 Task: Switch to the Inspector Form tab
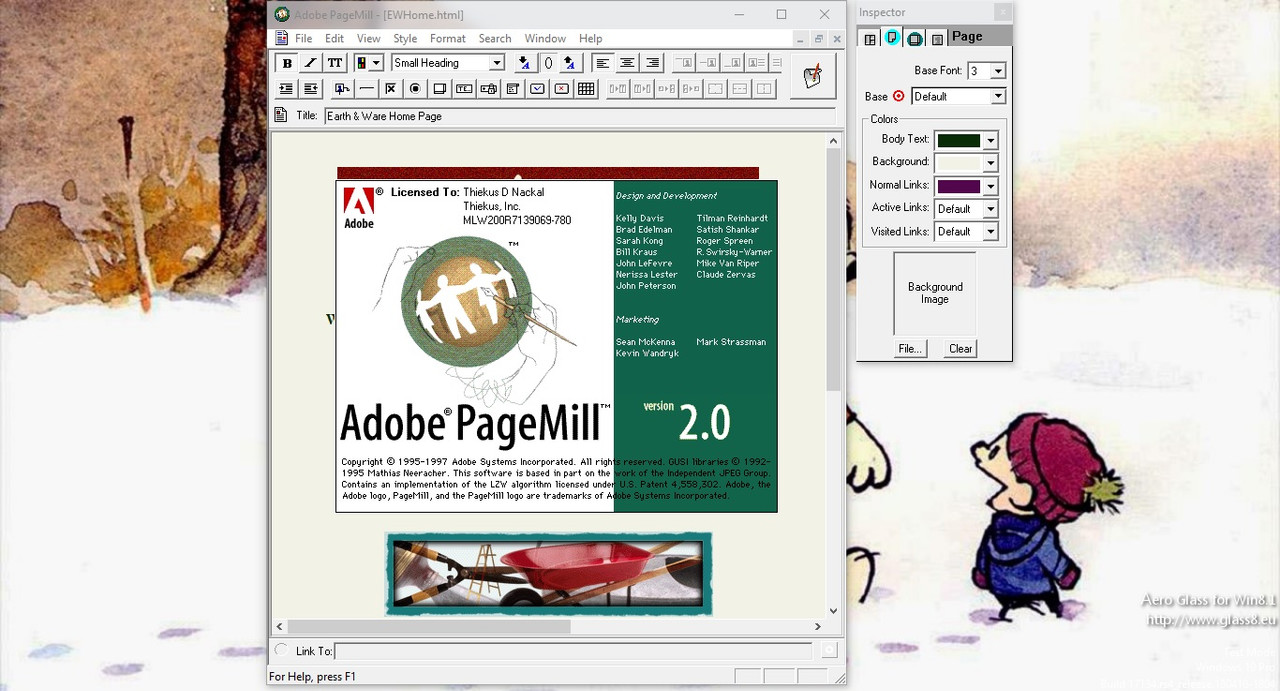point(915,38)
